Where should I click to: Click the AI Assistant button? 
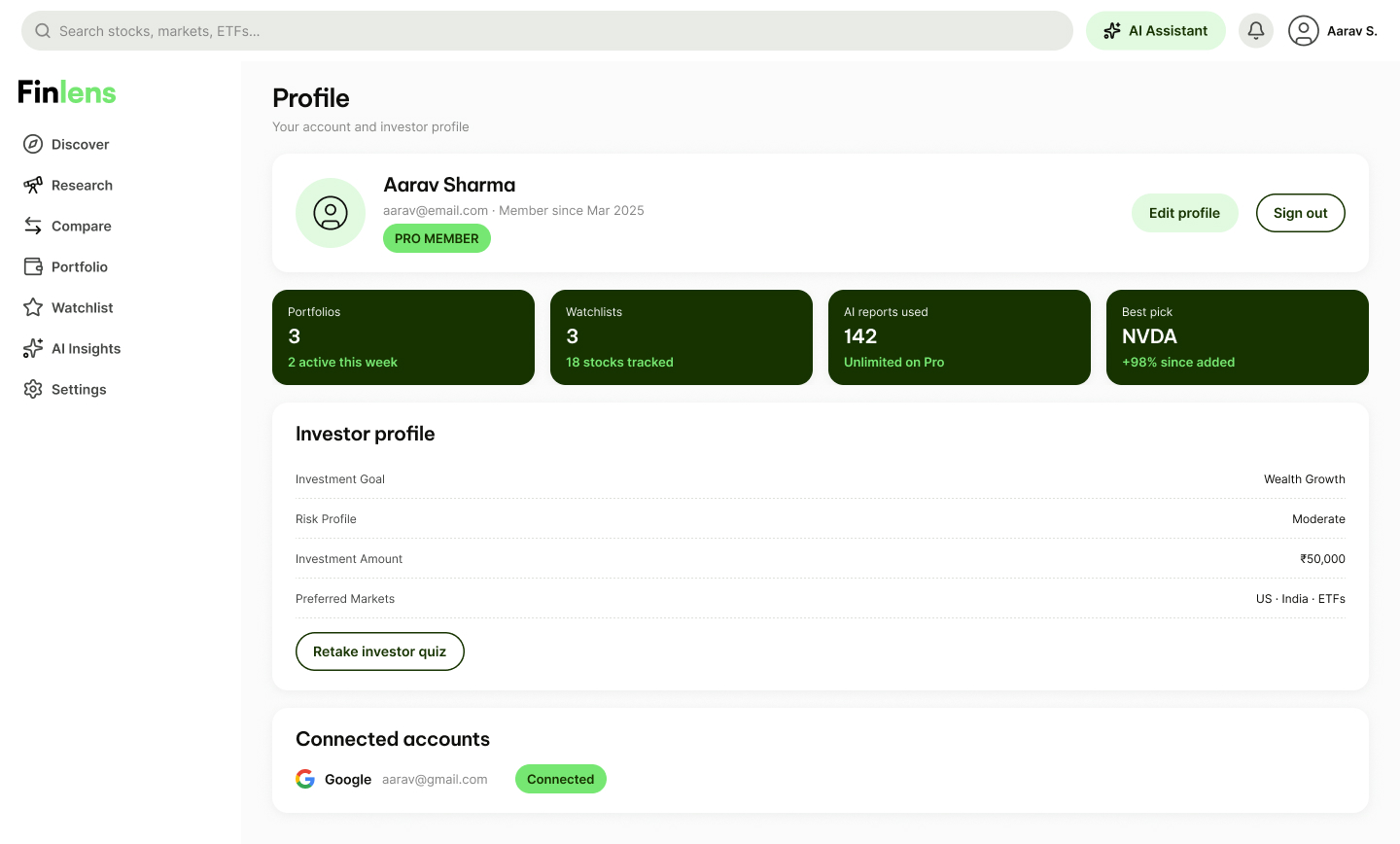point(1156,31)
